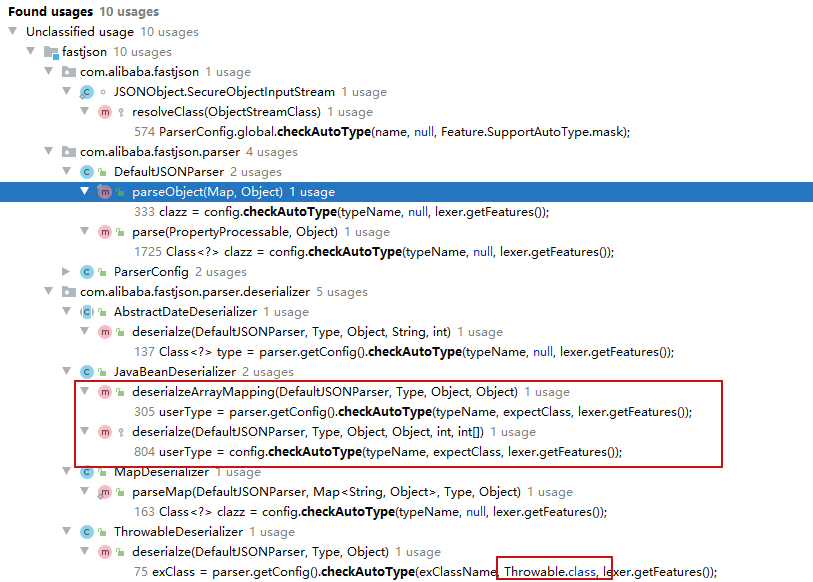Click the parseObject(Map, Object) method icon

click(105, 192)
